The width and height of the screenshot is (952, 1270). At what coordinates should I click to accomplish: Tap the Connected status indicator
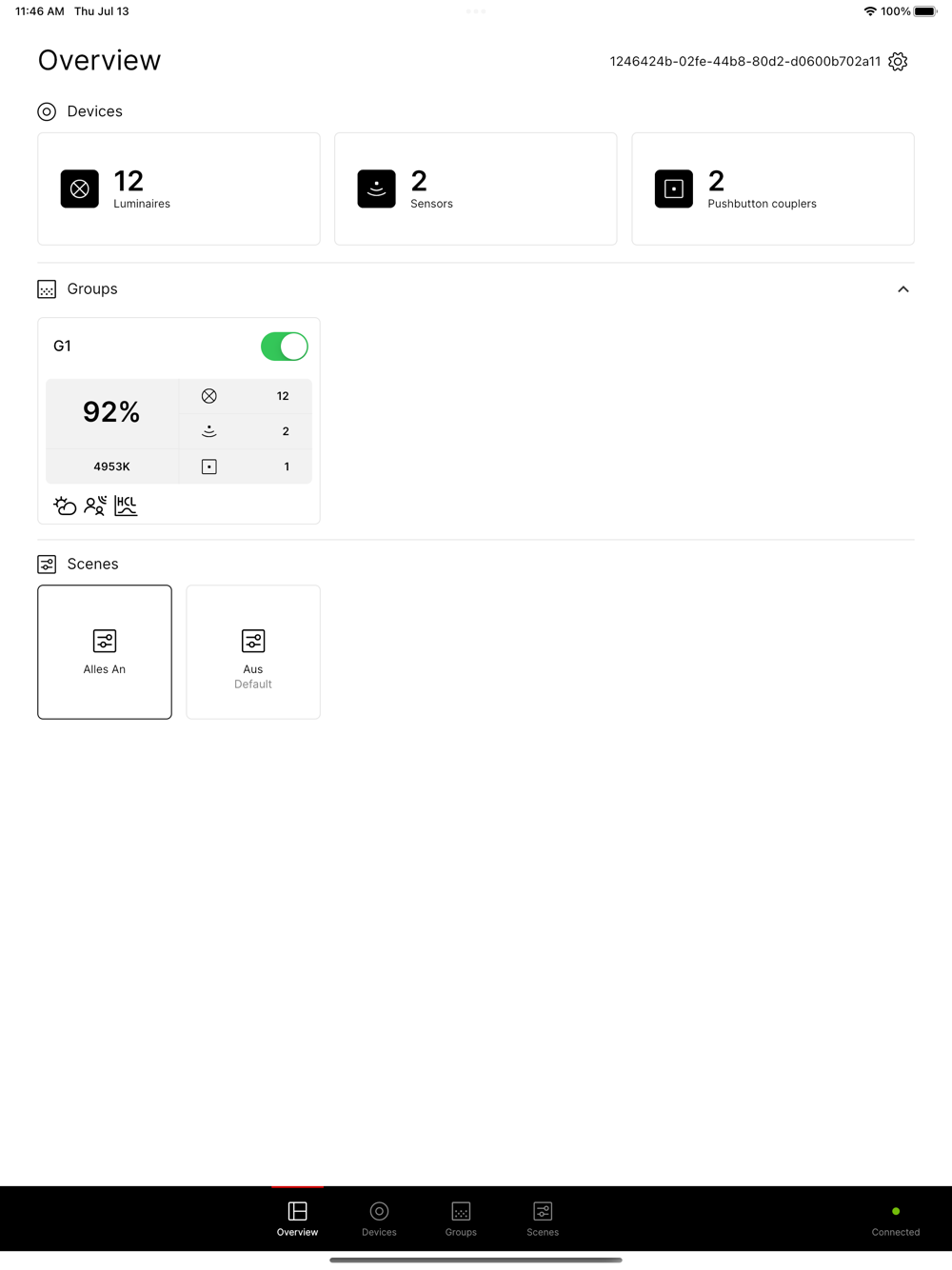coord(896,1220)
